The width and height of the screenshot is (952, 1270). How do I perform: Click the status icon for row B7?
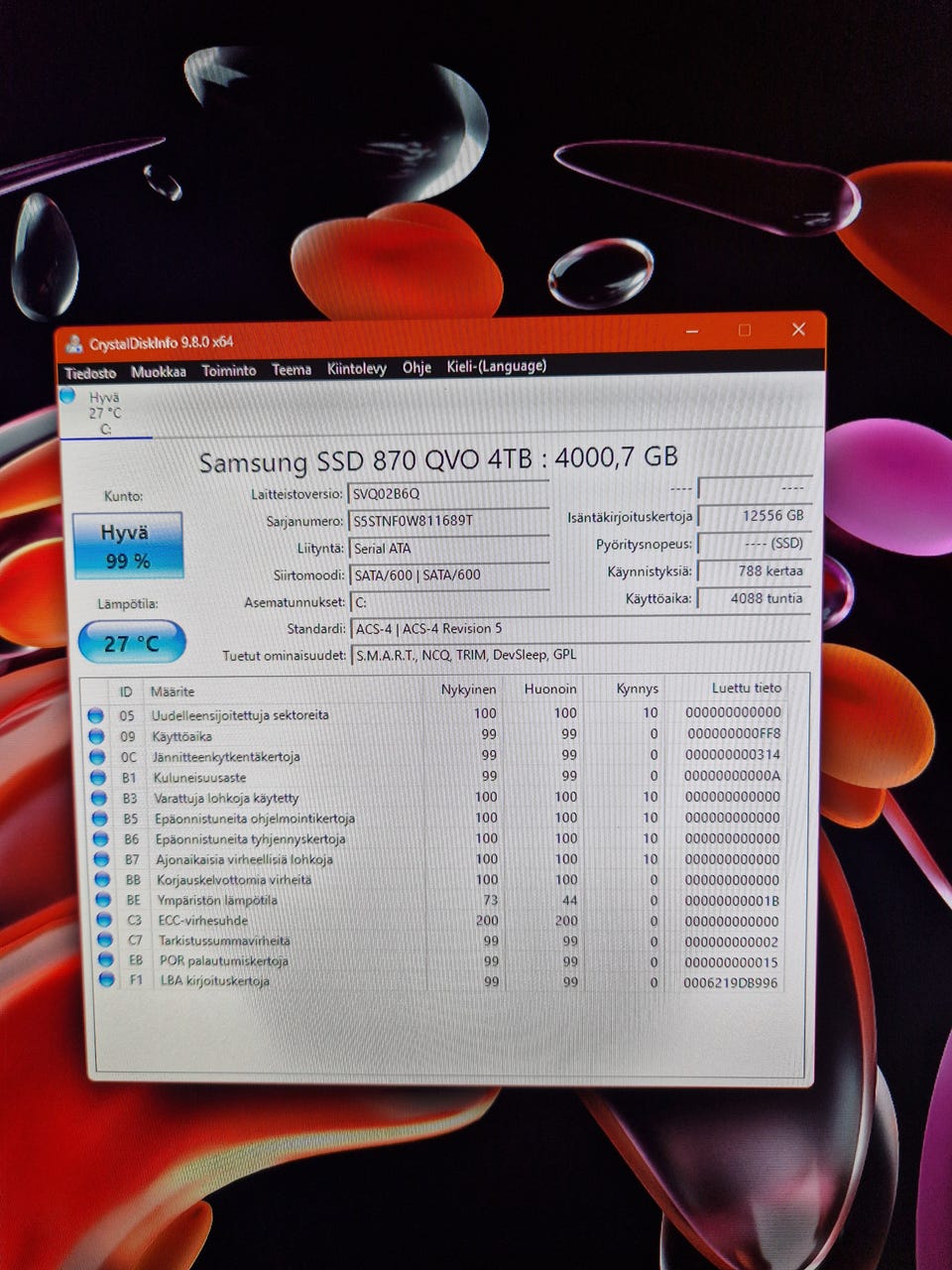(102, 859)
